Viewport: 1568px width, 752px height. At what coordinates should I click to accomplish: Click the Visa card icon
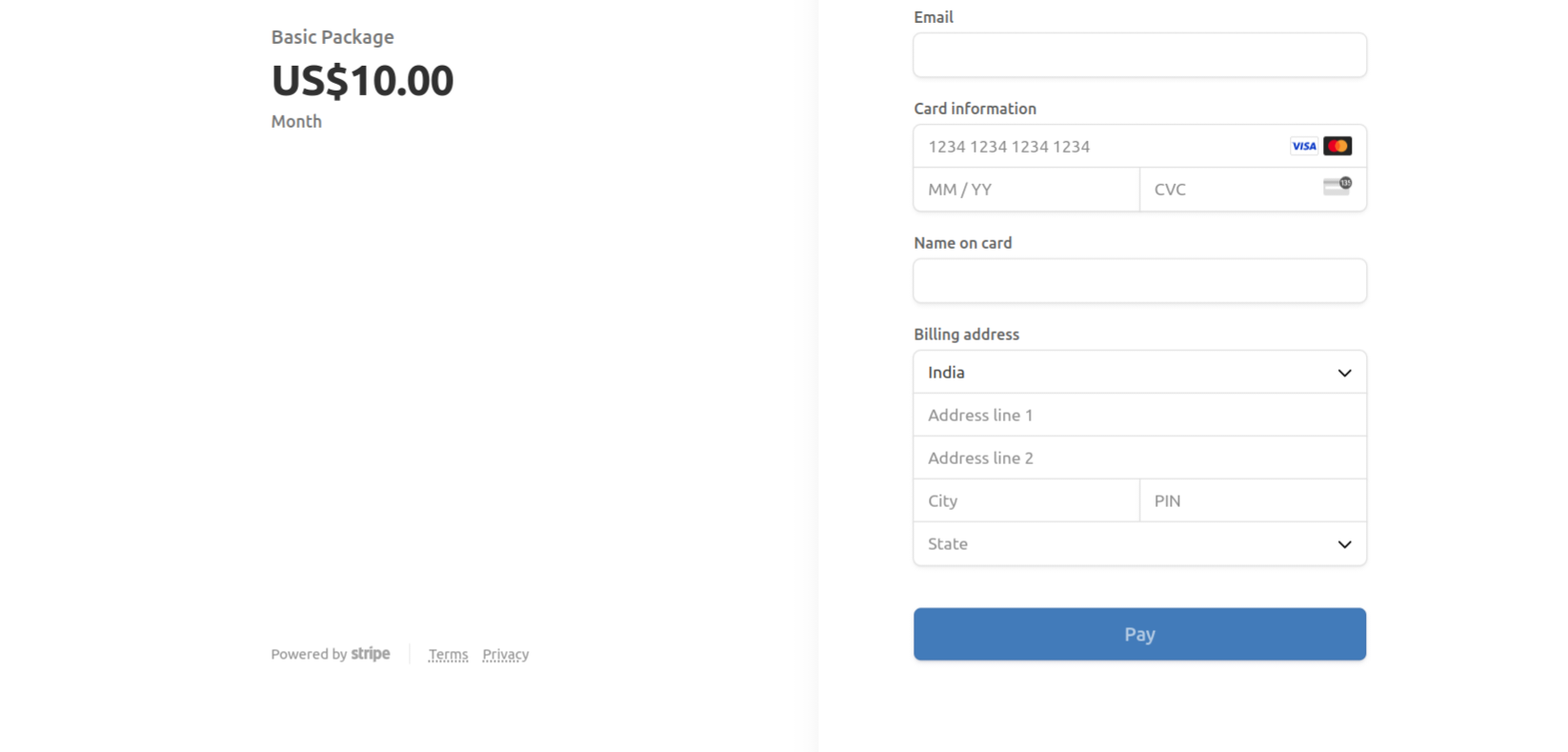point(1303,146)
